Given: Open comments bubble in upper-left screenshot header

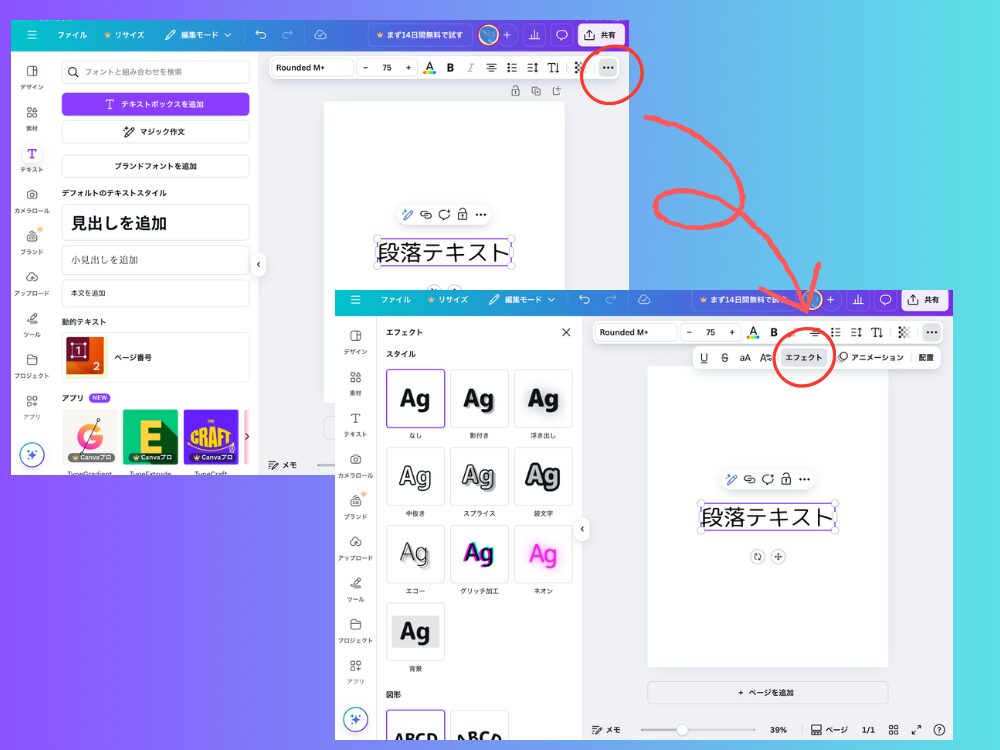Looking at the screenshot, I should click(x=562, y=35).
